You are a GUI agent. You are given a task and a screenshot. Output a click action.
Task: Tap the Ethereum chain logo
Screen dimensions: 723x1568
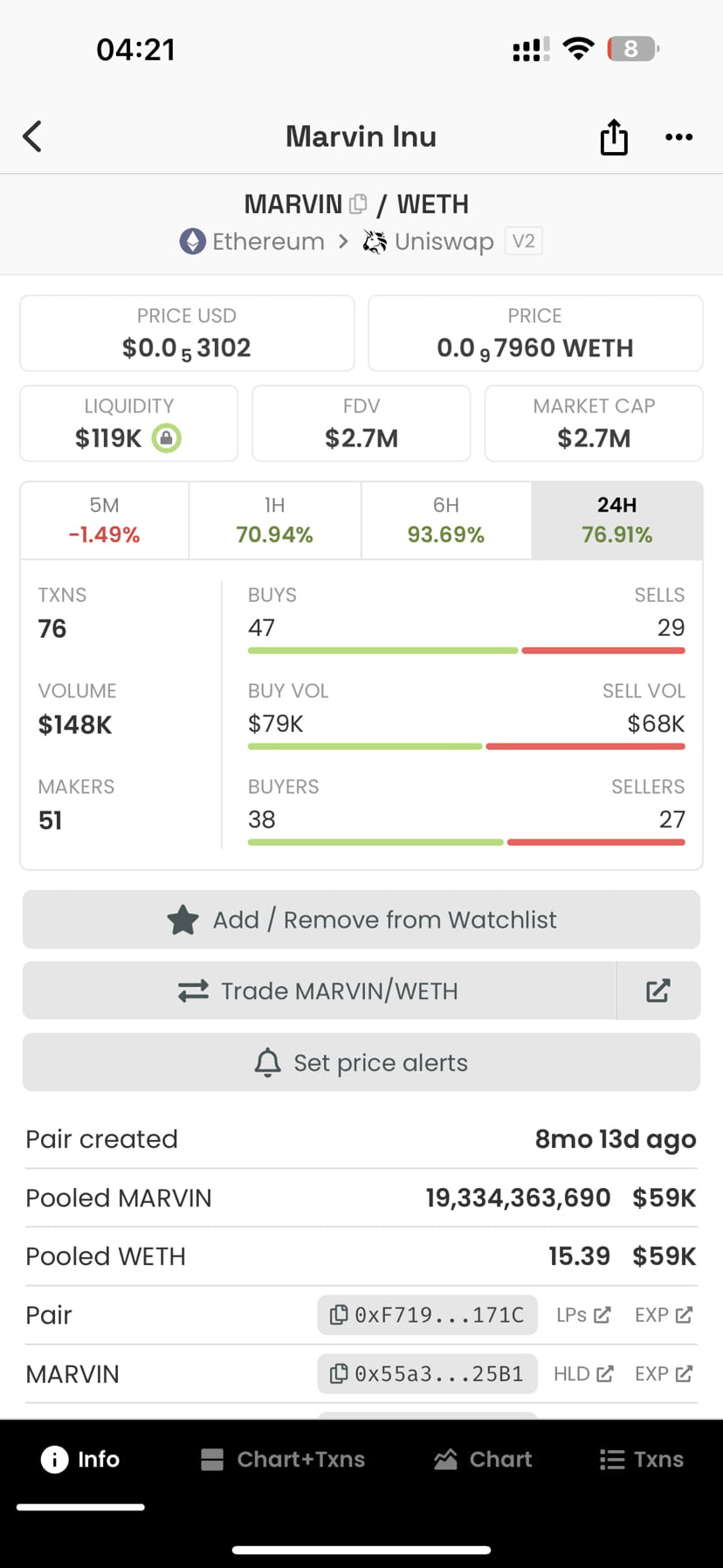[192, 241]
